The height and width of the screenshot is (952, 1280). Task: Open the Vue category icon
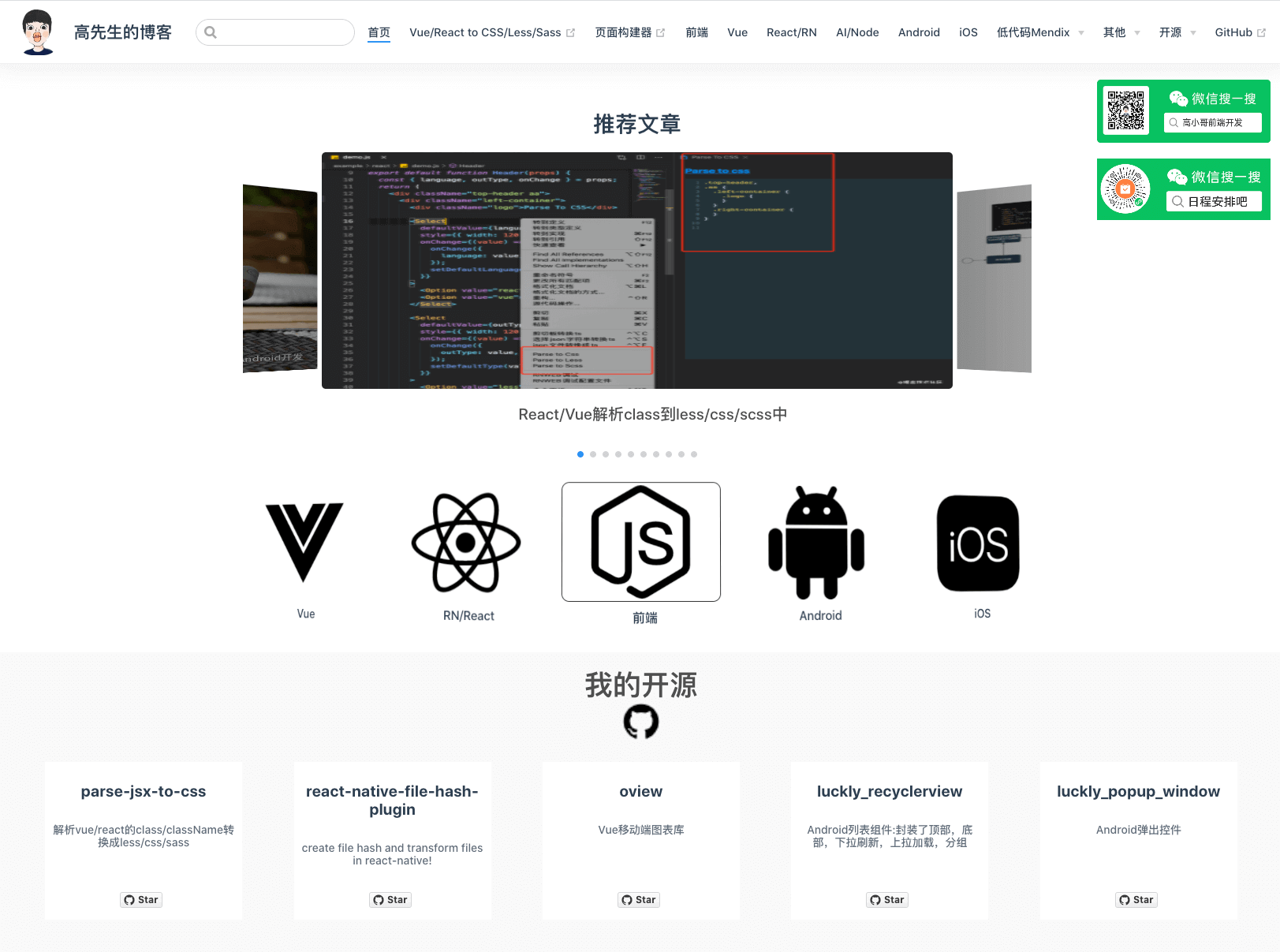(x=304, y=542)
